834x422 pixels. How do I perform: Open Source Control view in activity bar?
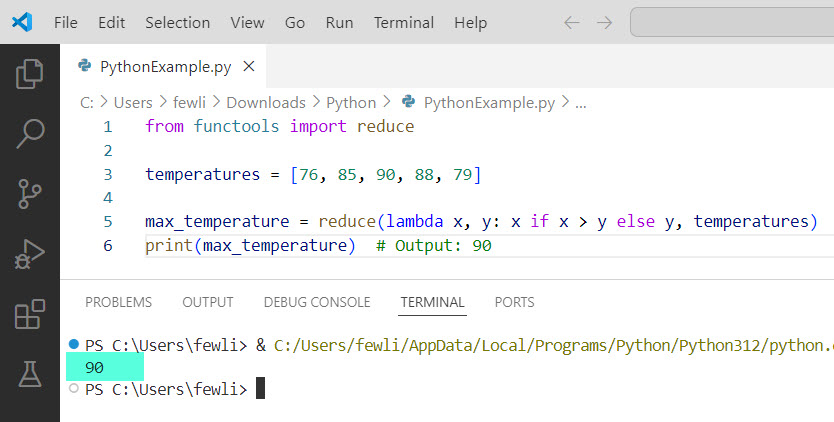[x=30, y=193]
